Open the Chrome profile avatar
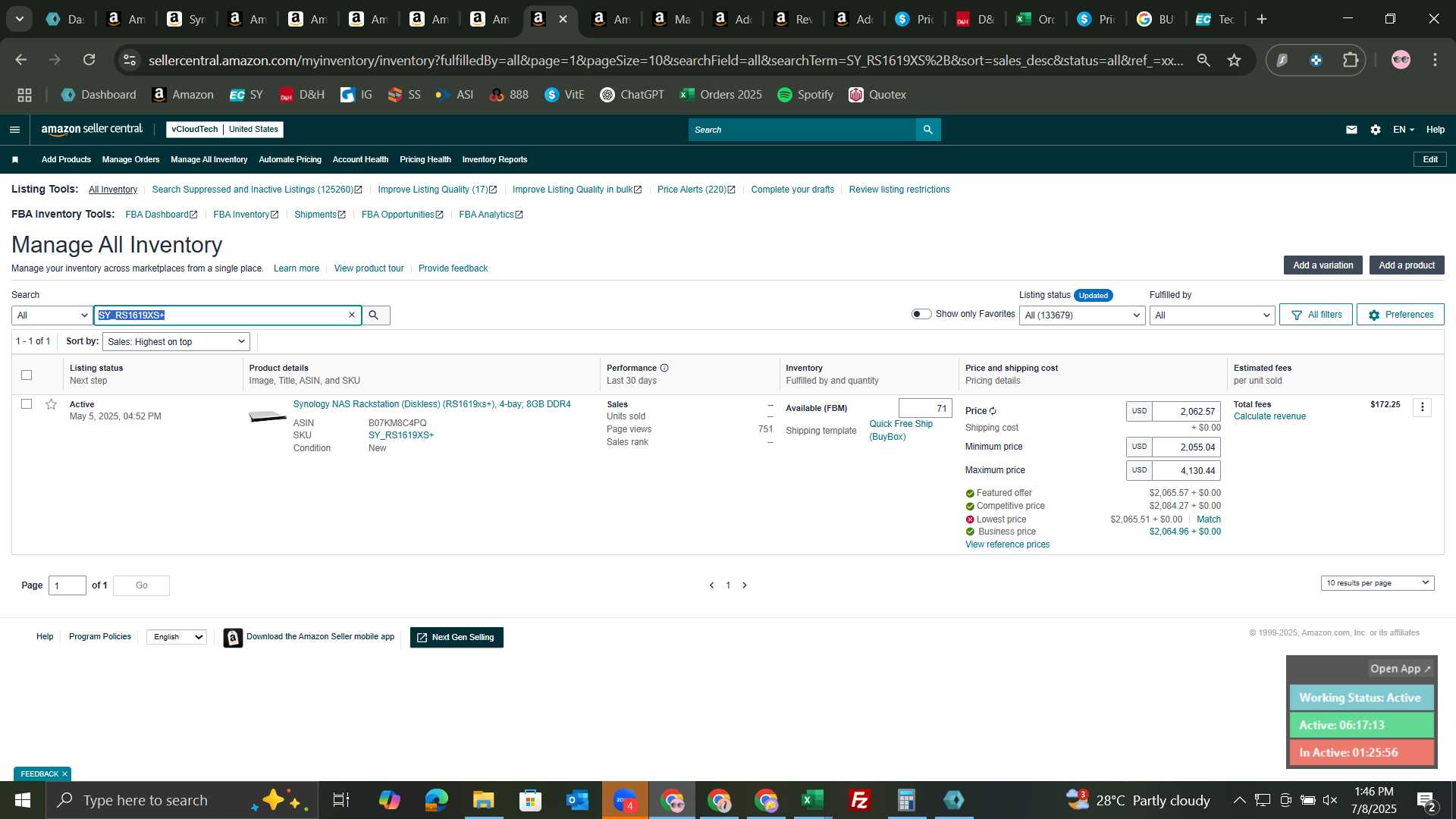The height and width of the screenshot is (819, 1456). pos(1401,60)
